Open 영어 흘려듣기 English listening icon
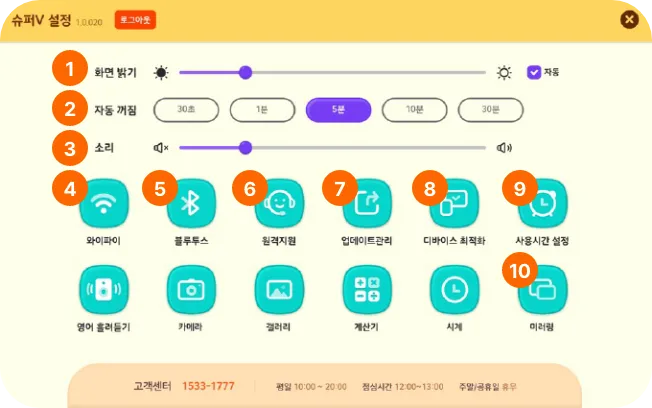The image size is (652, 408). [104, 290]
